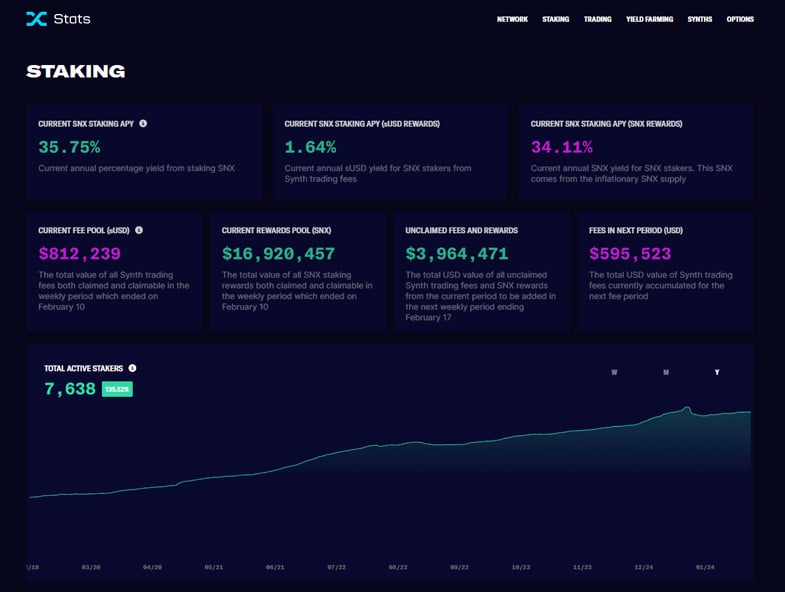The width and height of the screenshot is (785, 592).
Task: Click the Synthetix Stats logo
Action: [x=58, y=19]
